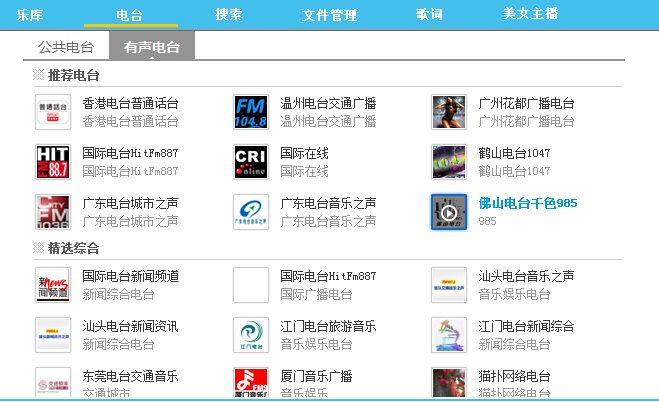This screenshot has width=659, height=402.
Task: Click the 国际电台新闻频道 station link
Action: pyautogui.click(x=130, y=276)
